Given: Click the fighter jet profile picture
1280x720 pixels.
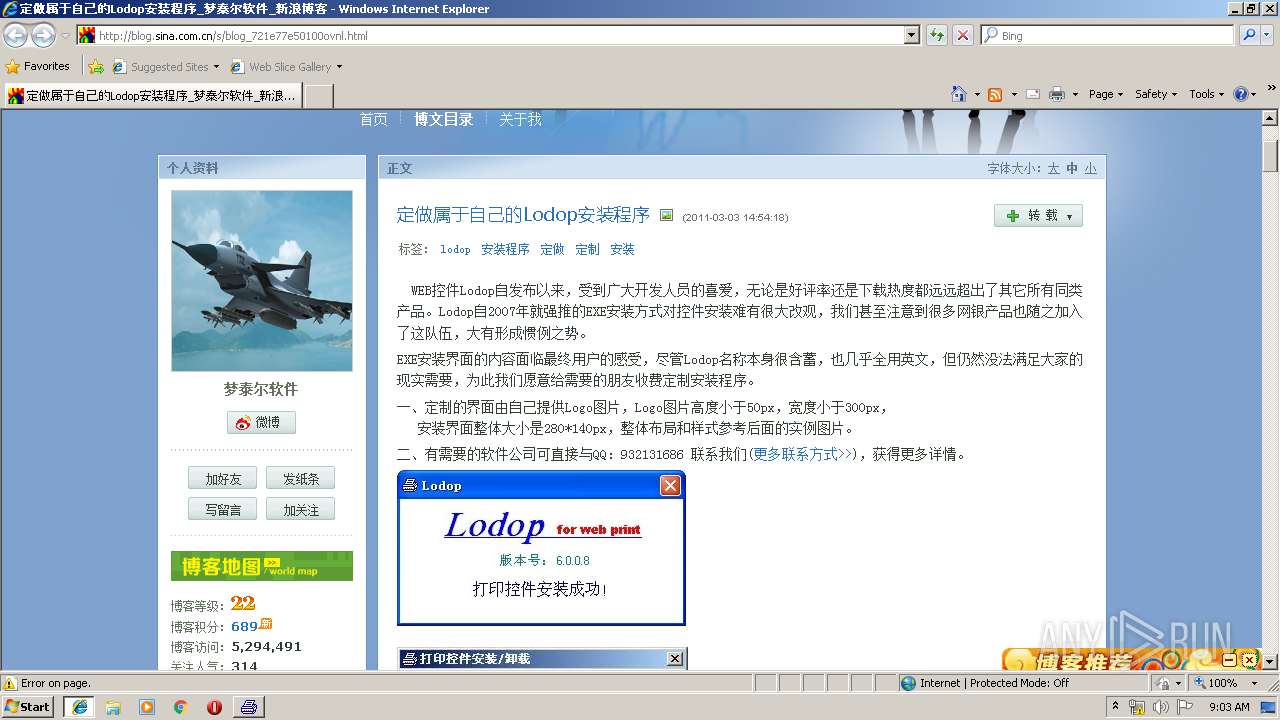Looking at the screenshot, I should (262, 281).
